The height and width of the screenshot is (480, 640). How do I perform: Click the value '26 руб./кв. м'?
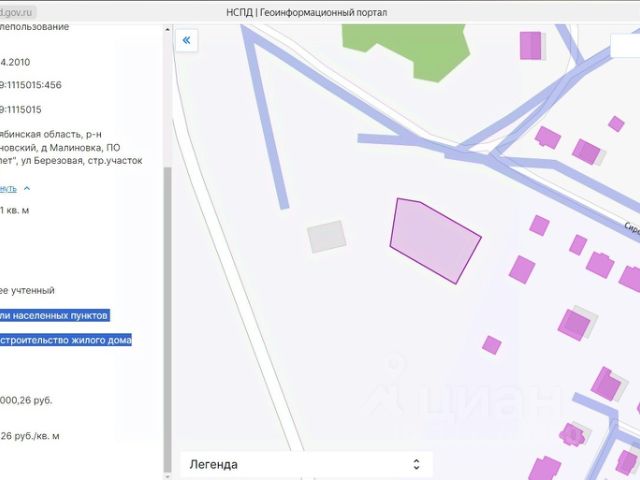[30, 436]
